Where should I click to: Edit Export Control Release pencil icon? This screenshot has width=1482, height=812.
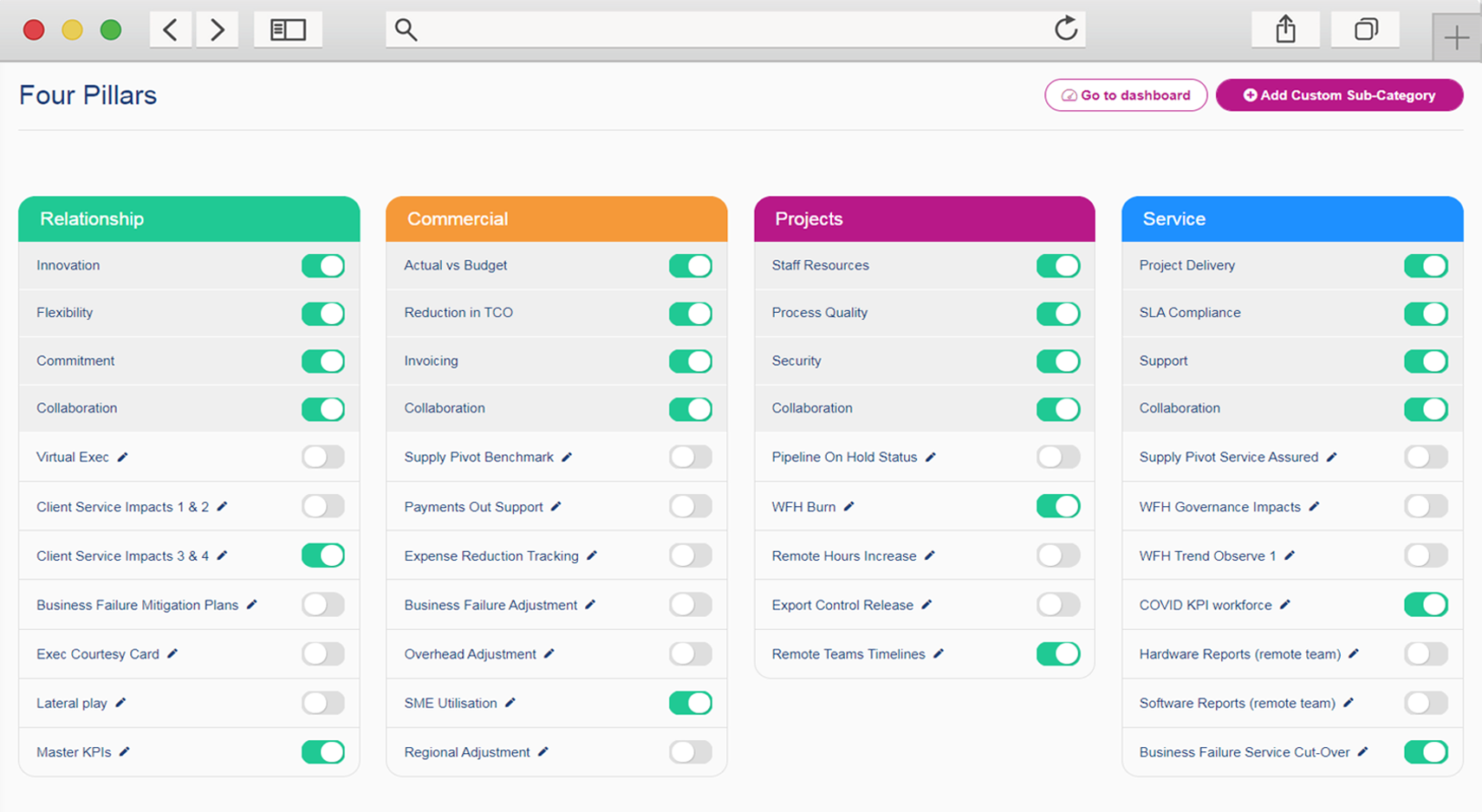(926, 604)
